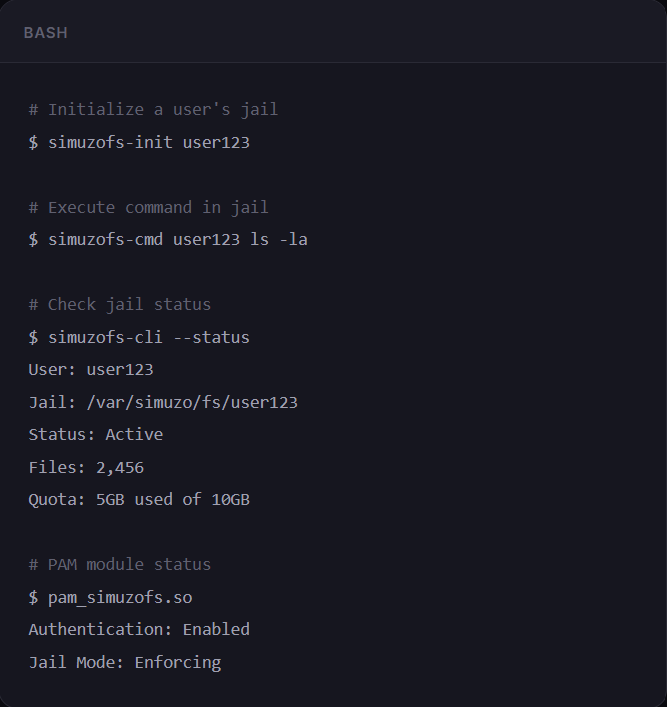Click the "Files: 2,456" output line
The width and height of the screenshot is (667, 707).
point(86,467)
